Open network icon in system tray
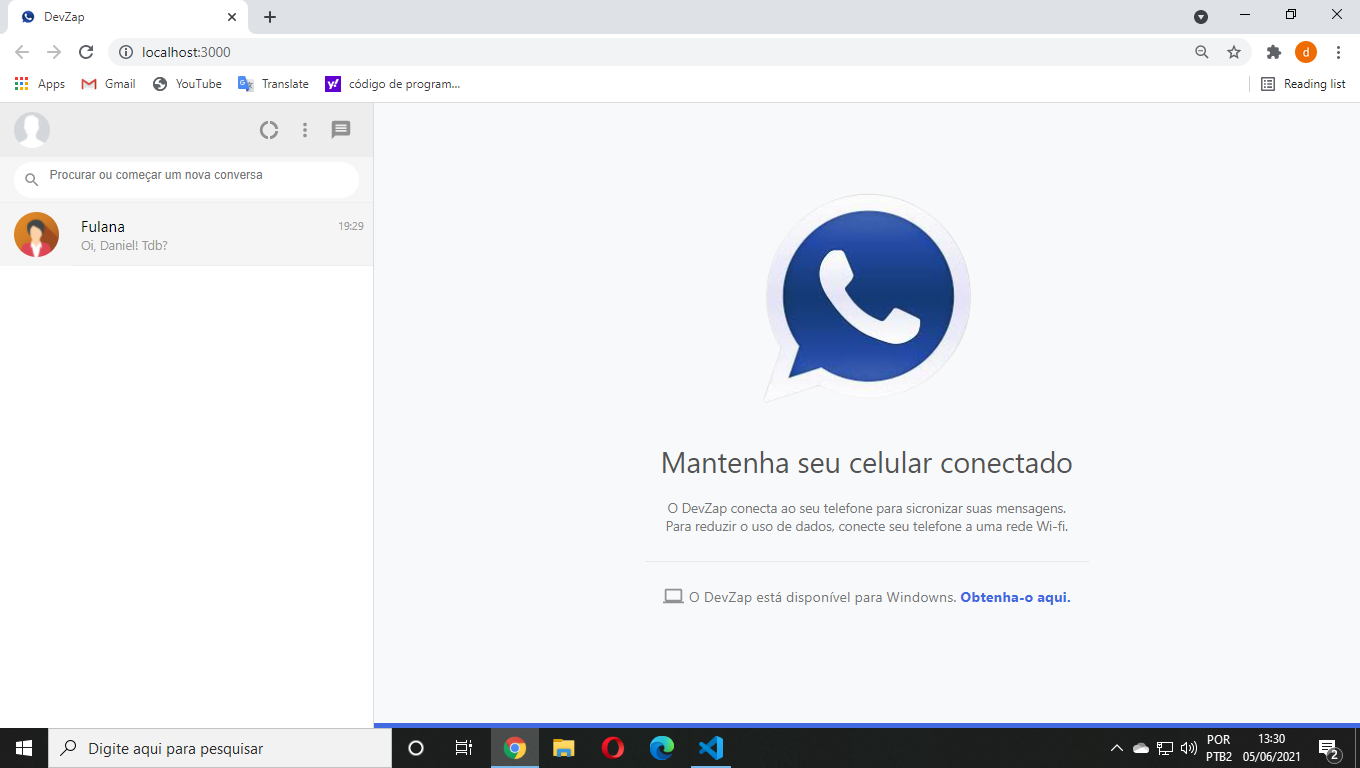This screenshot has width=1360, height=768. pos(1165,748)
